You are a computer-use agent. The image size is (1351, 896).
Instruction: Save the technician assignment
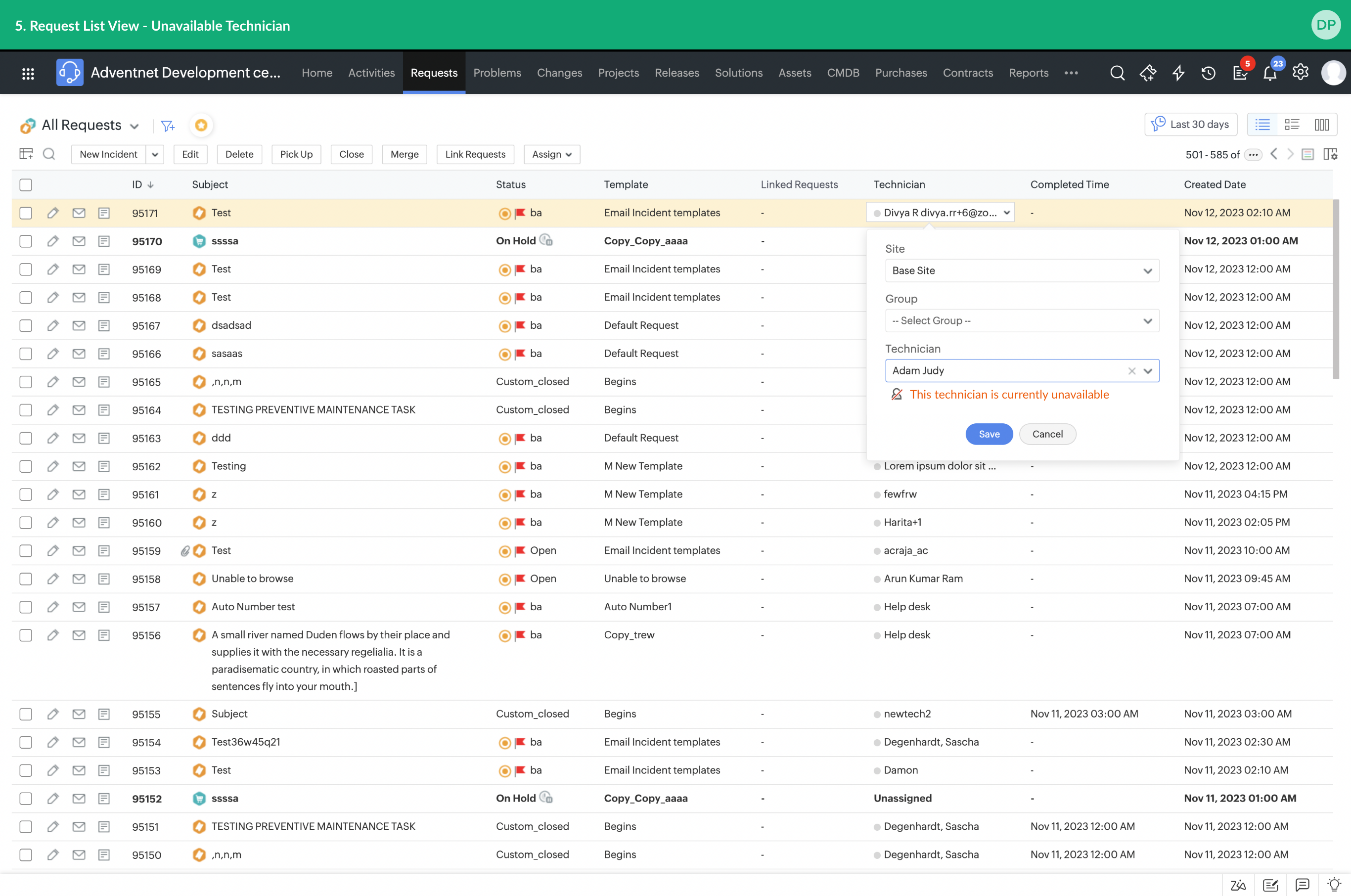click(989, 434)
